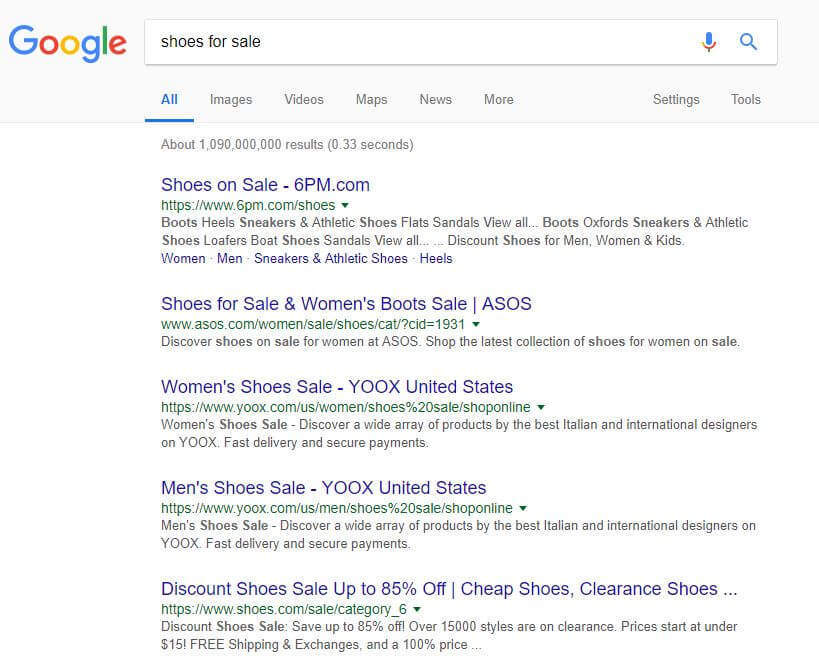The image size is (819, 669).
Task: Expand the arrow next to the 6pm.com/shoes URL
Action: [345, 205]
